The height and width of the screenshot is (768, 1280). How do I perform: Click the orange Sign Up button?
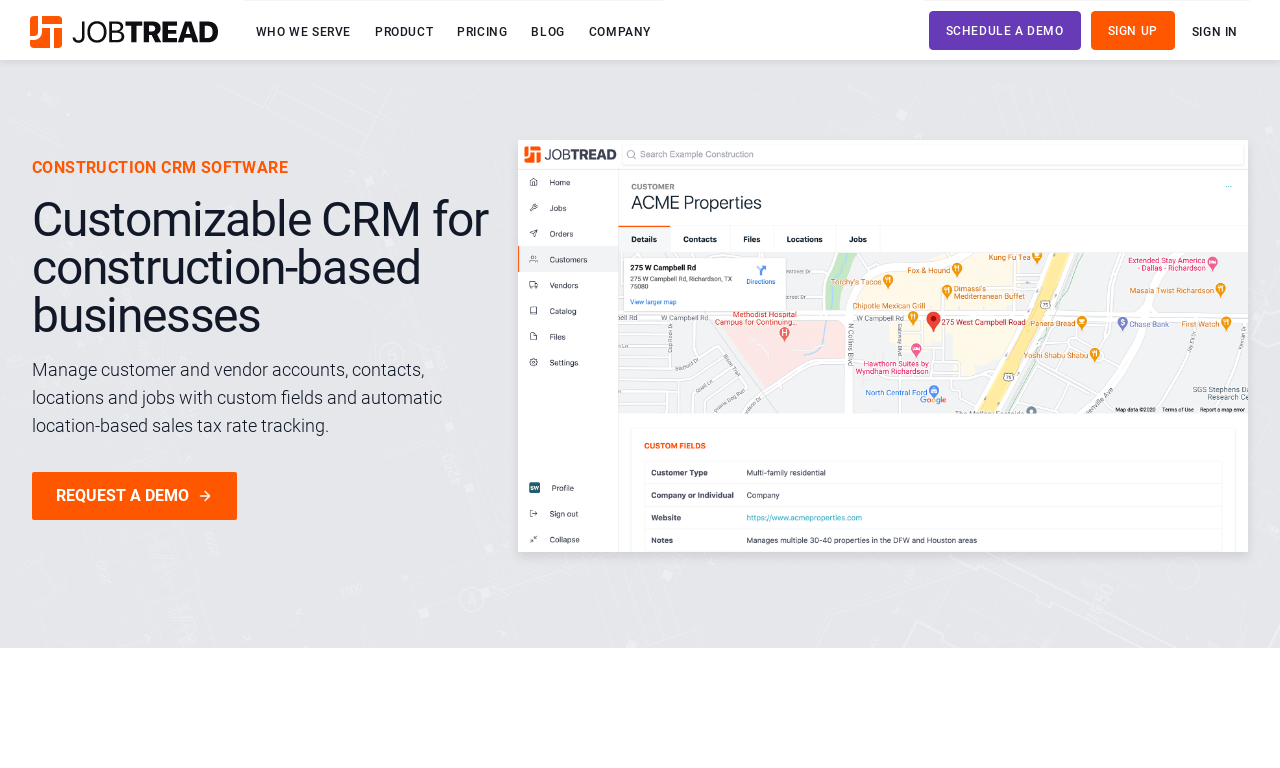1133,31
